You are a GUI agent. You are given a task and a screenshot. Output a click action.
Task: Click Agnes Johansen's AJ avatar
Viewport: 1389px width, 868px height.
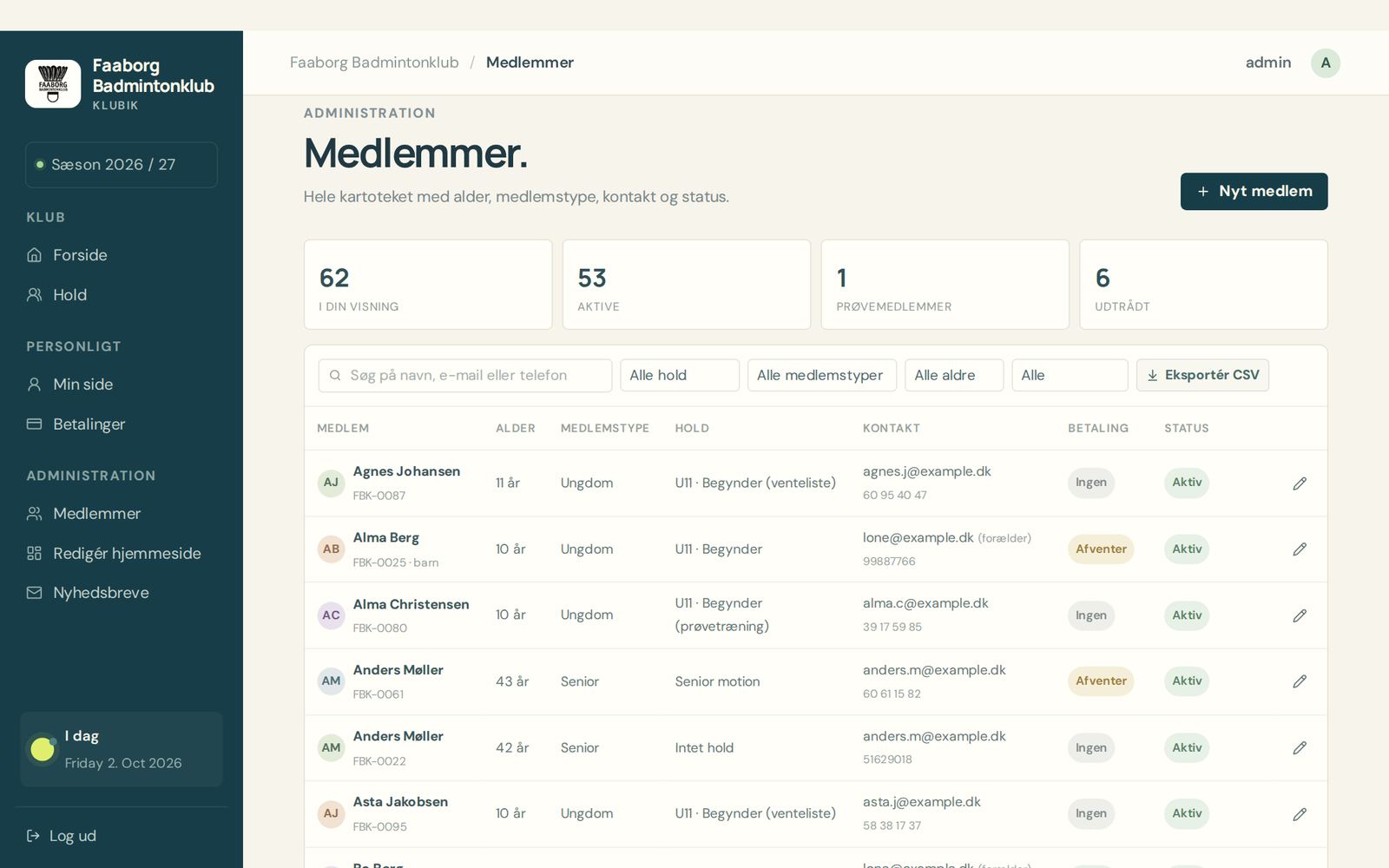(x=332, y=483)
